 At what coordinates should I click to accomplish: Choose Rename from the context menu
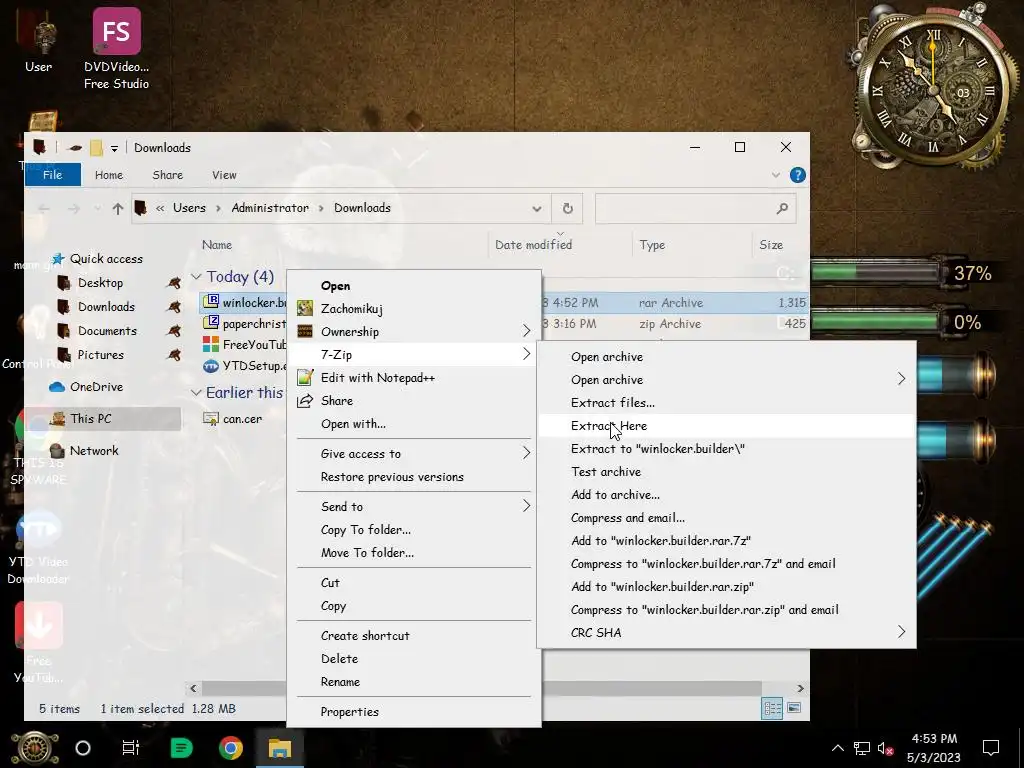[414, 682]
